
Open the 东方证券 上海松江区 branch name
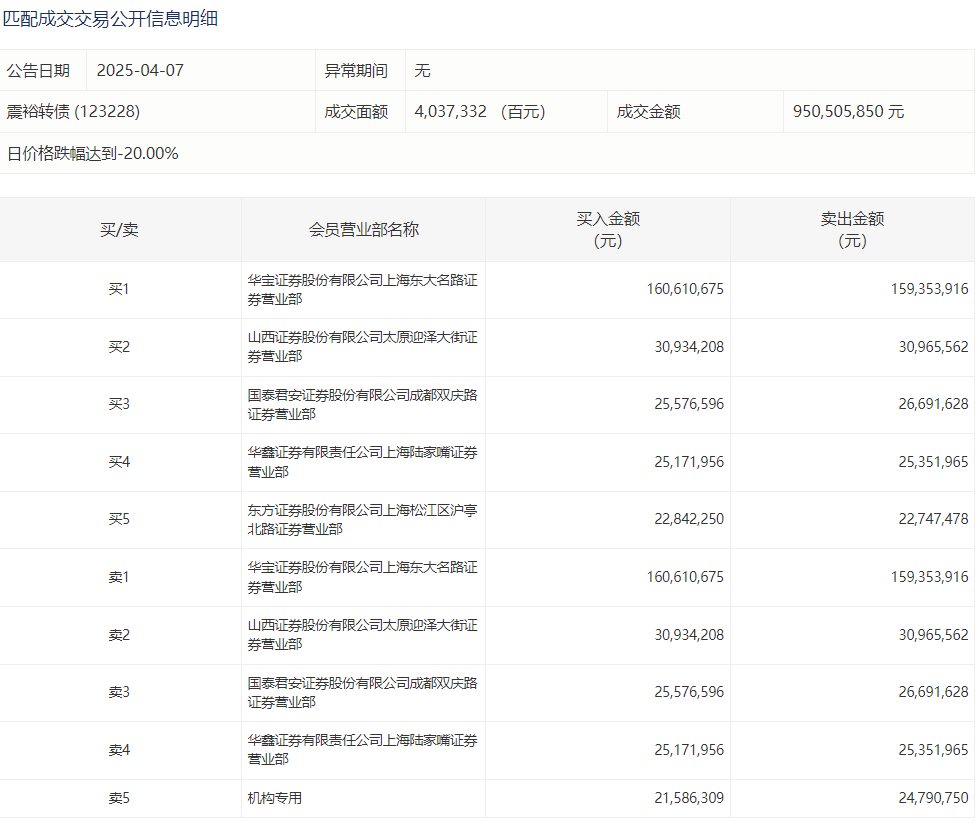[x=362, y=520]
